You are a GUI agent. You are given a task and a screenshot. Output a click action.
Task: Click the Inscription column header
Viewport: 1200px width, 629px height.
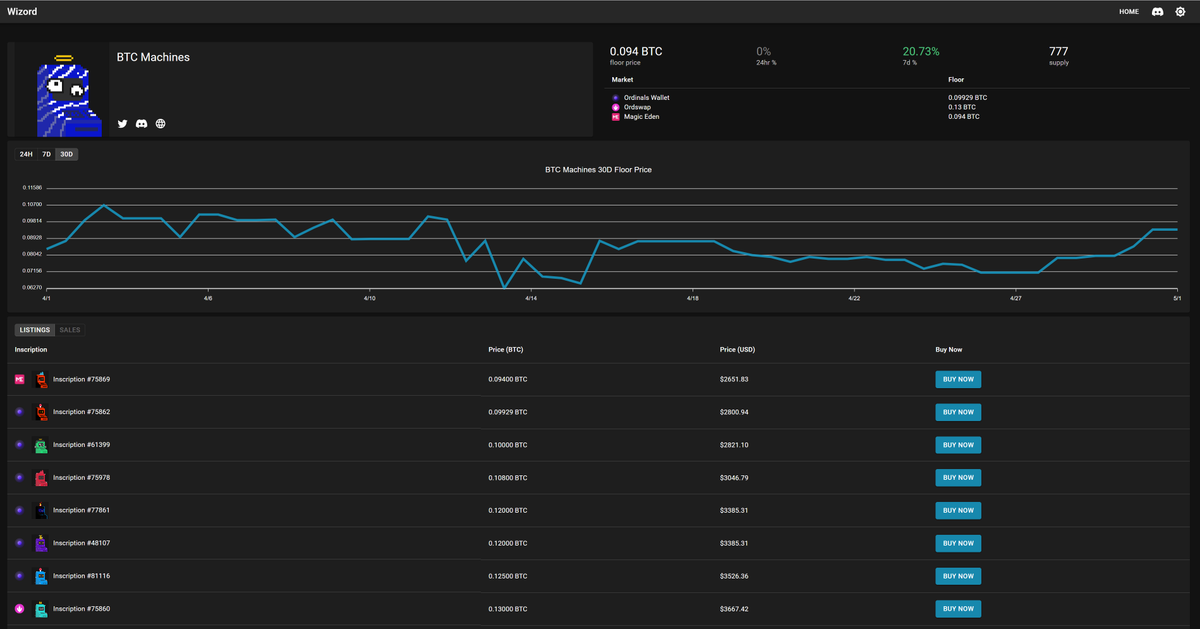(x=31, y=350)
